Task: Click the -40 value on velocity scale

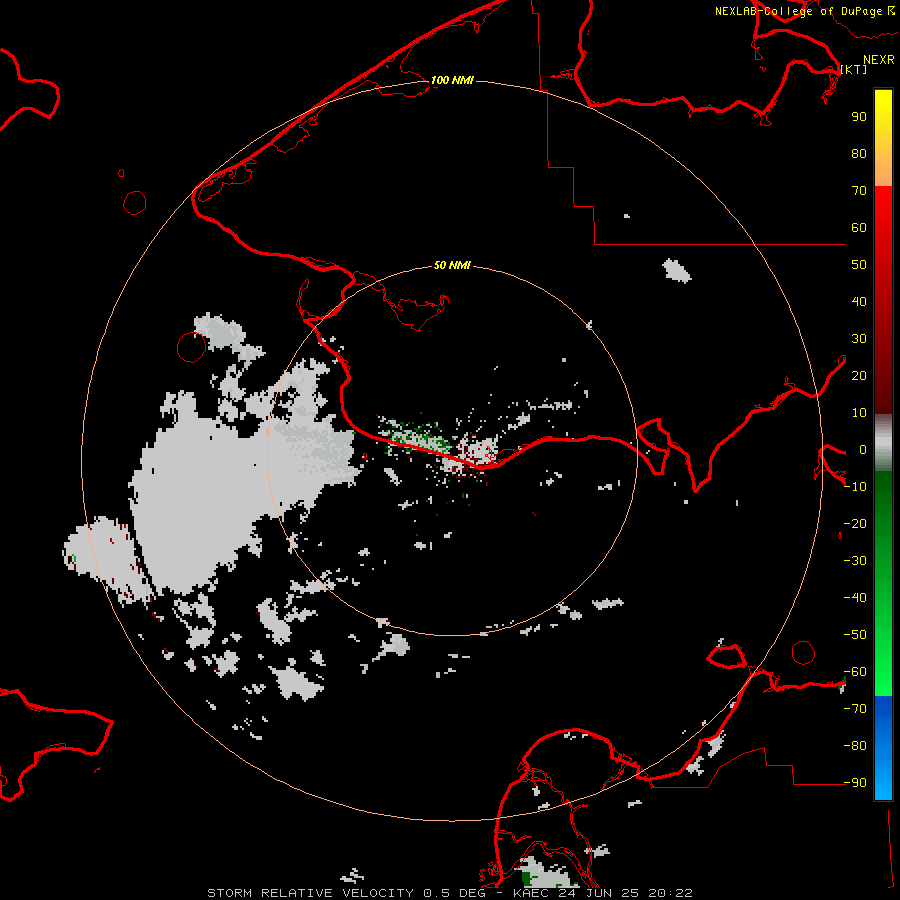Action: pyautogui.click(x=855, y=598)
